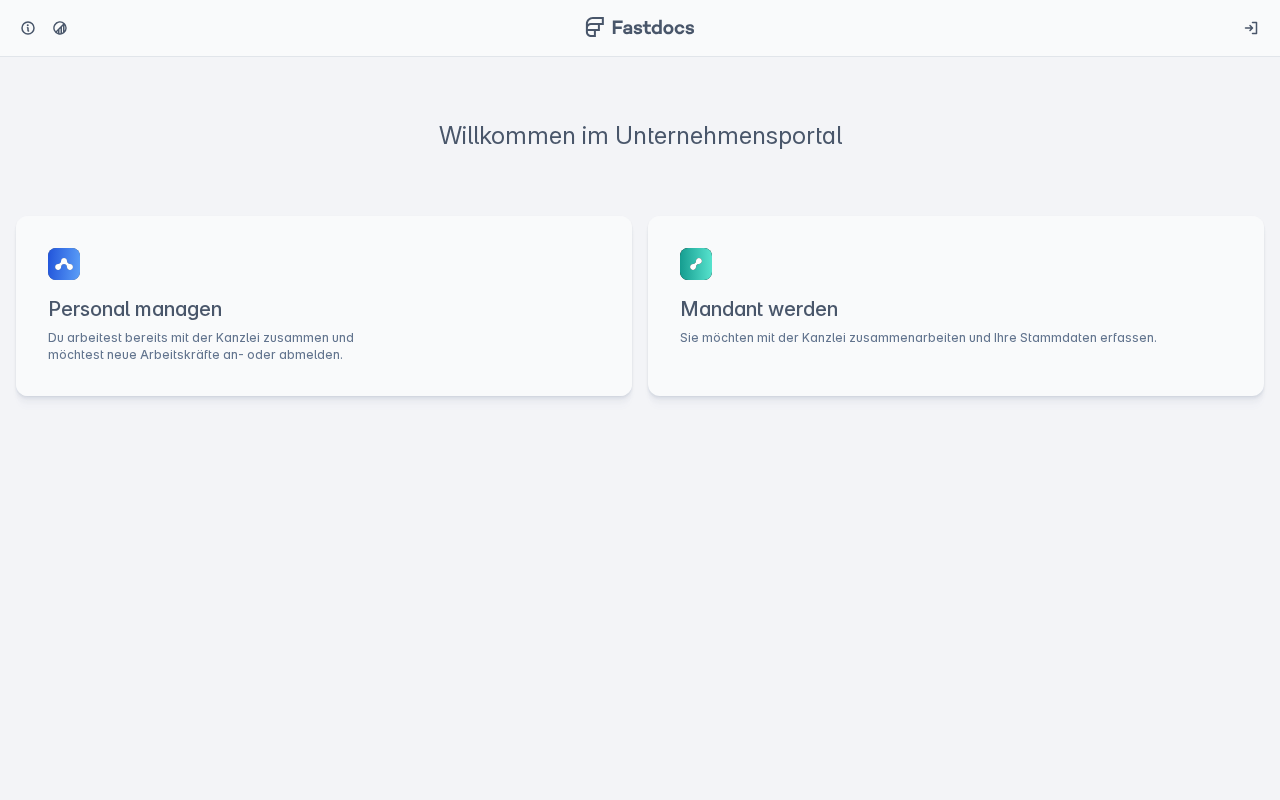The height and width of the screenshot is (800, 1280).
Task: Click the word 'Kanzlei' in Personal description
Action: pos(237,338)
